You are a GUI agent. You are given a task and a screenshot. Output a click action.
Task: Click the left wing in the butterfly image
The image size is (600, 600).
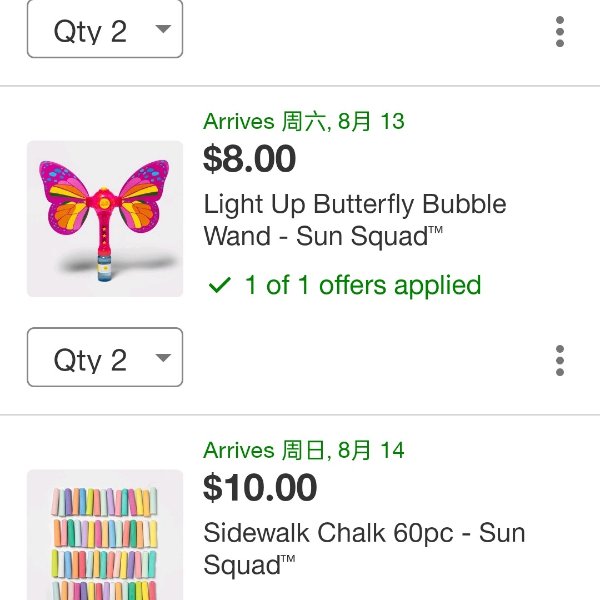(x=66, y=196)
